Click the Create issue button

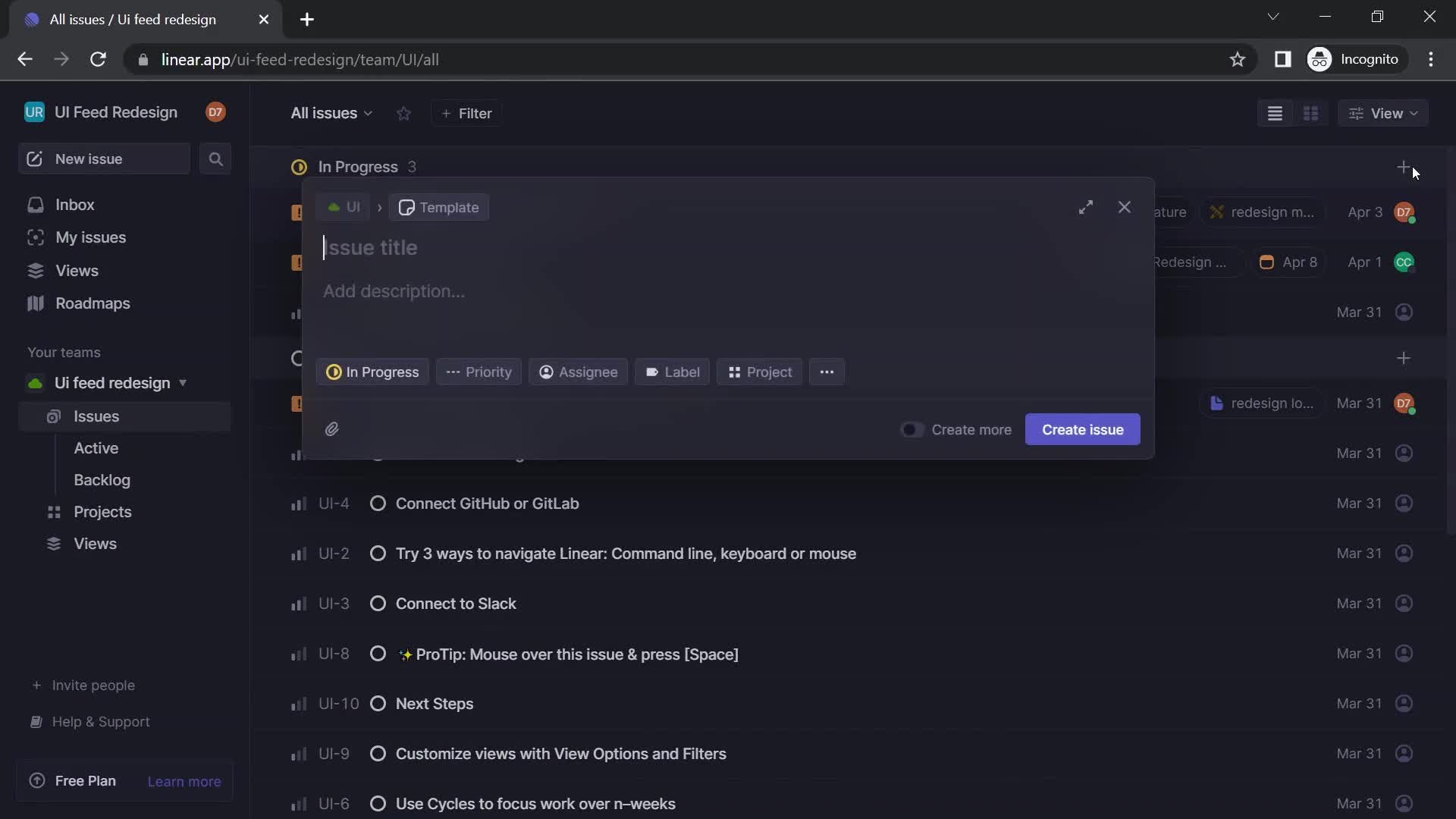[x=1082, y=429]
